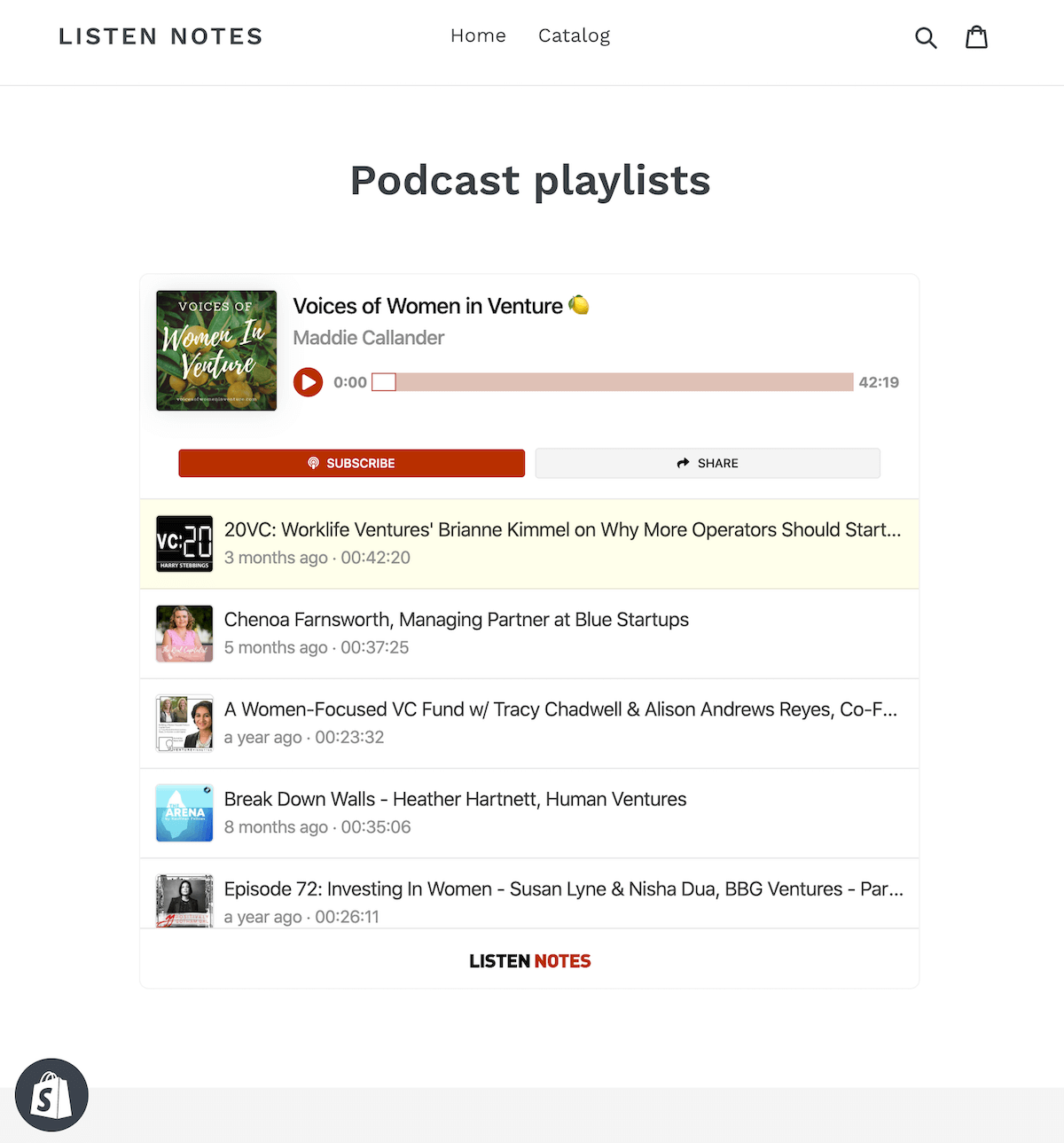Viewport: 1064px width, 1143px height.
Task: Click the Listen Notes footer logo link
Action: tap(529, 961)
